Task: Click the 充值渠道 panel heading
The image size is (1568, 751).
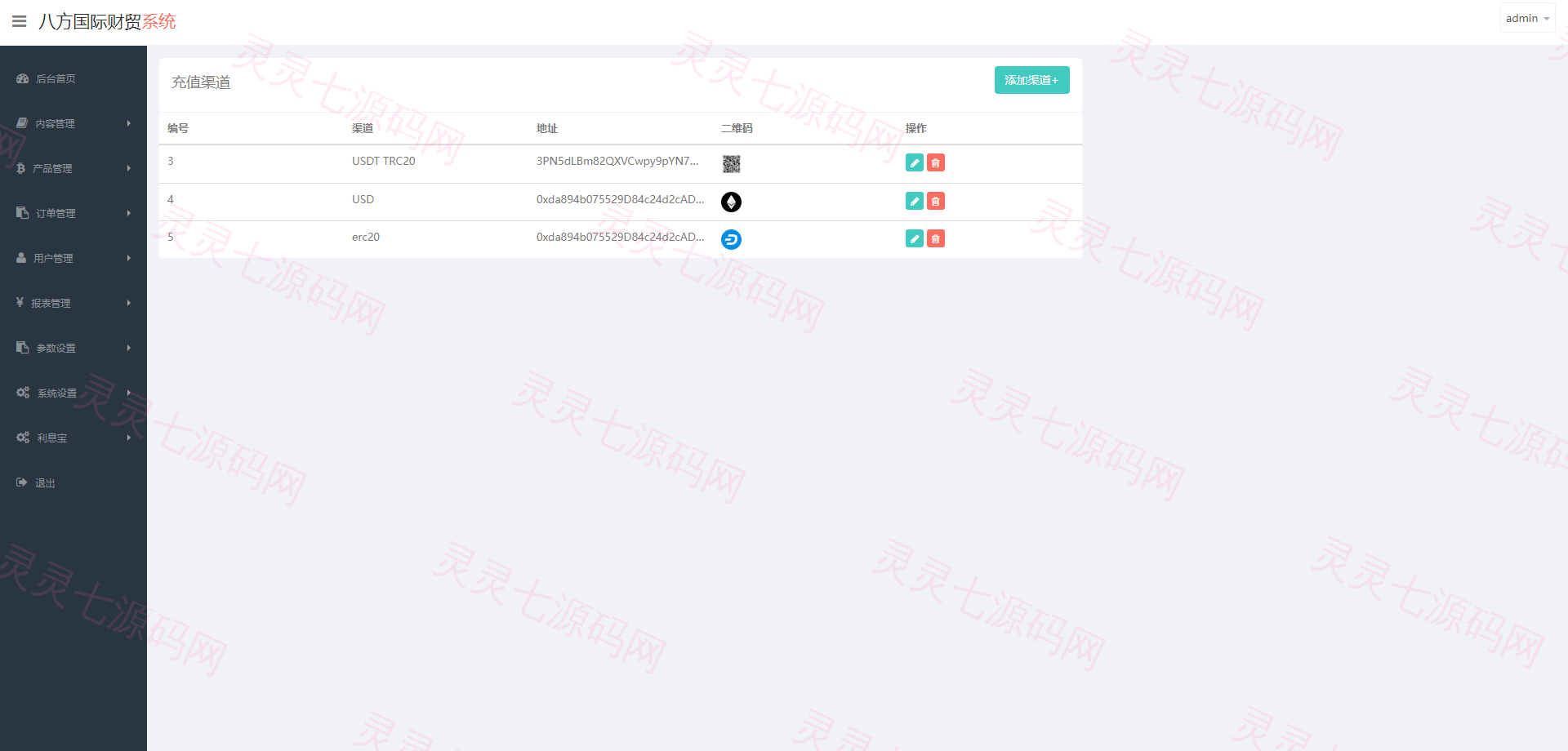Action: pos(201,82)
